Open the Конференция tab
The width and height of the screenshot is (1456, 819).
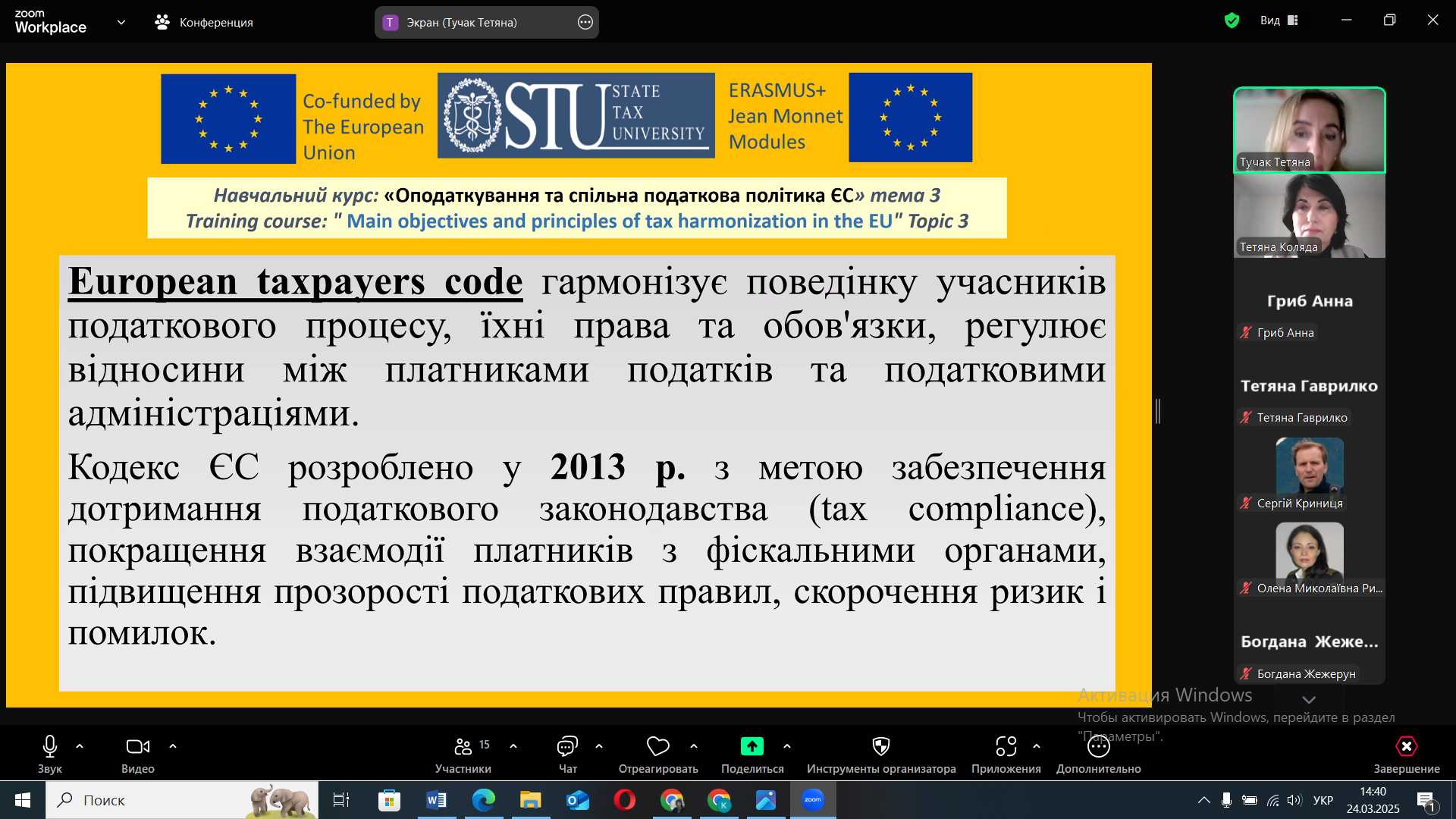point(204,23)
